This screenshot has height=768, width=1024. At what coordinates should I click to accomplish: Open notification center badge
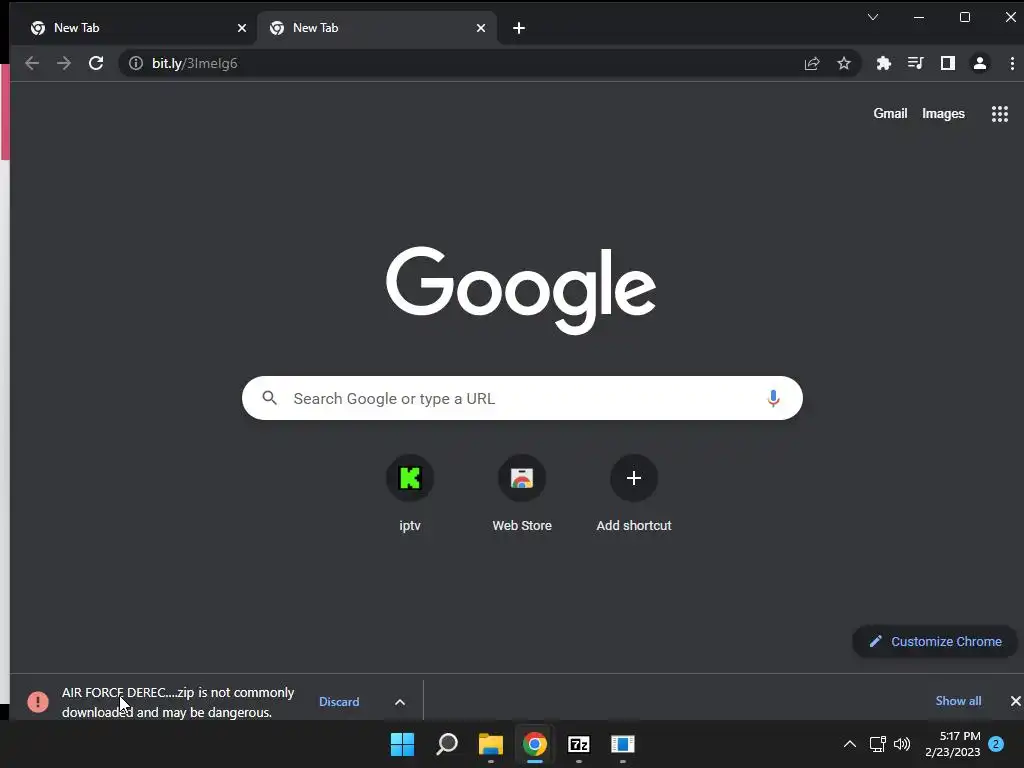[996, 744]
